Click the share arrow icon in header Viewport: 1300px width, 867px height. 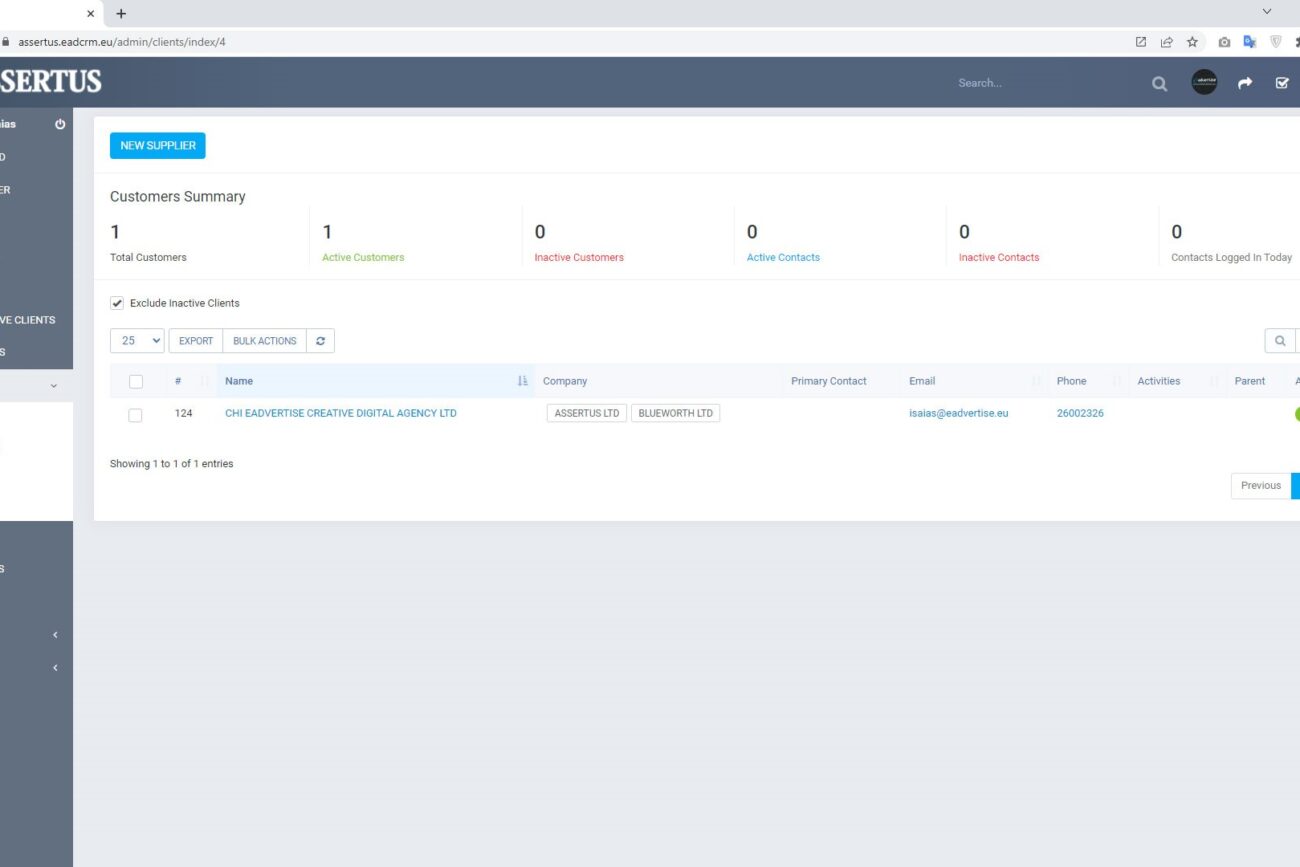pos(1245,84)
